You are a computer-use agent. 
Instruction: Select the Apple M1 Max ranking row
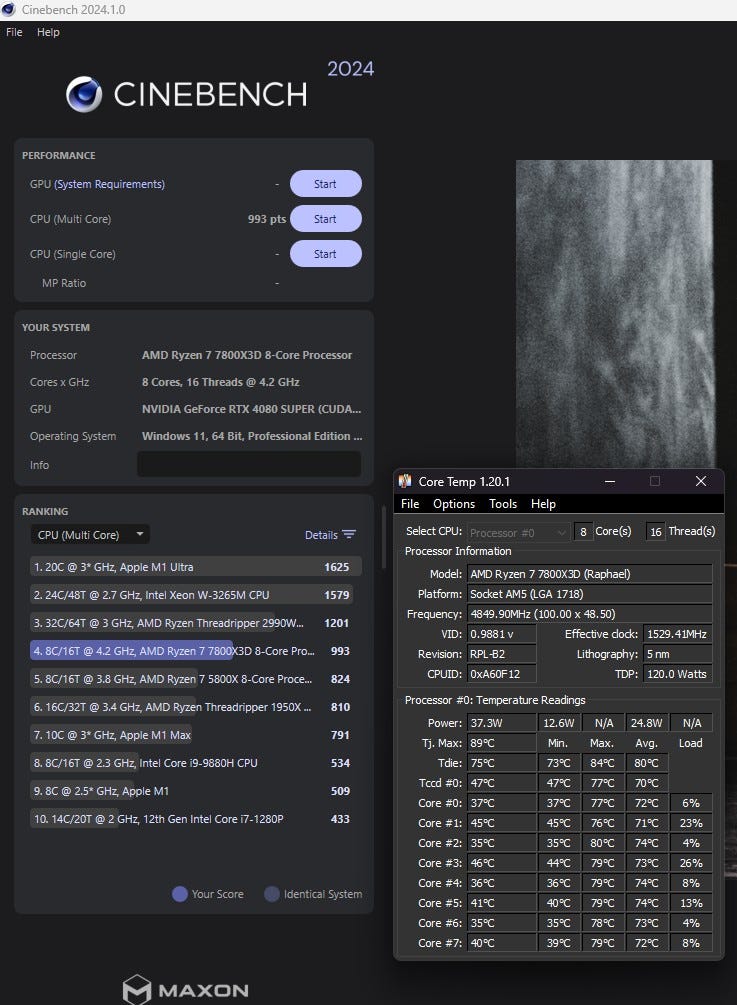pos(195,735)
